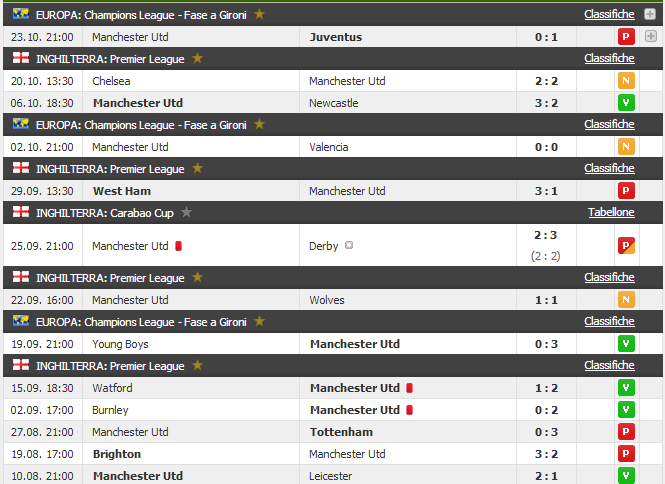Click England flag icon in Carabao Cup header
This screenshot has width=665, height=484.
[x=21, y=212]
